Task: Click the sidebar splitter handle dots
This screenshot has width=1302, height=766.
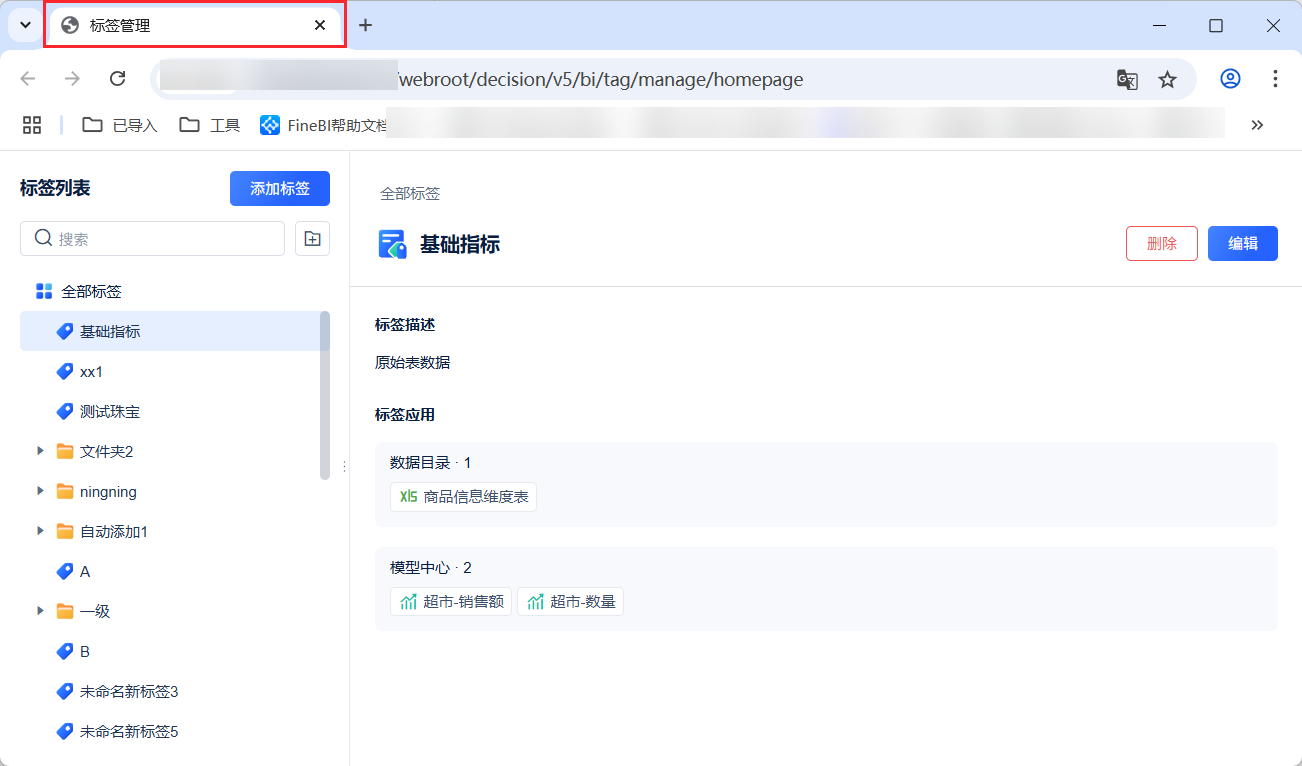Action: [x=344, y=466]
